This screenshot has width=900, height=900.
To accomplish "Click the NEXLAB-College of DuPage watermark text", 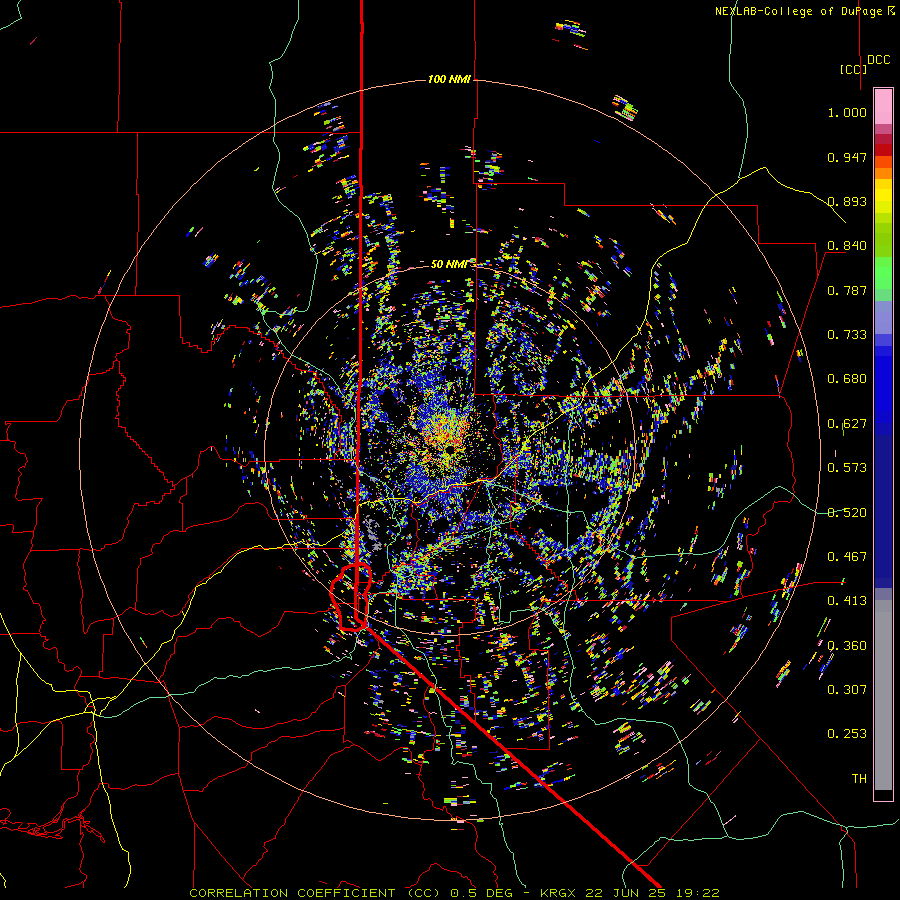I will coord(805,11).
